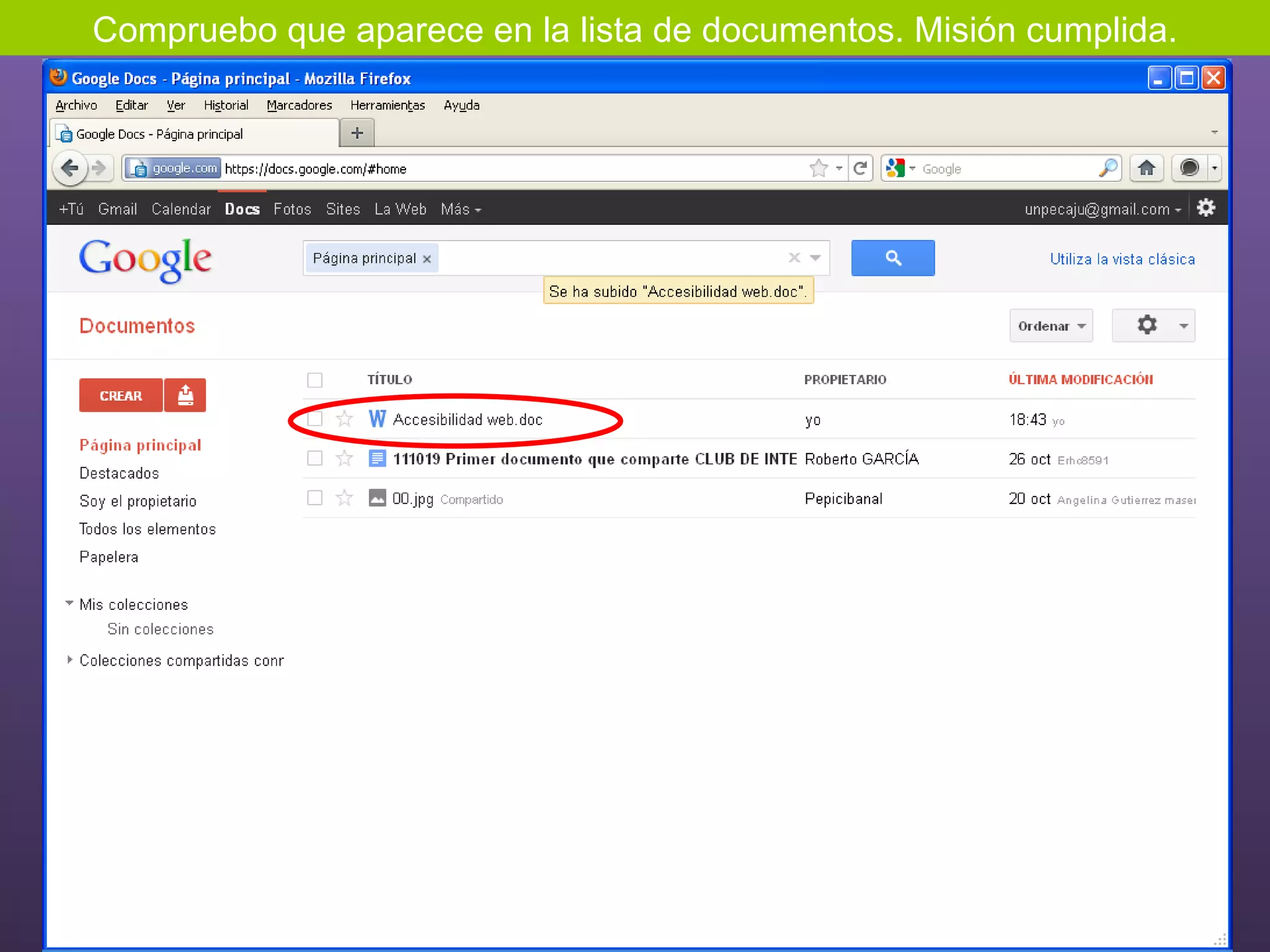Click +Tú in the black bar
The height and width of the screenshot is (952, 1270).
(x=71, y=209)
